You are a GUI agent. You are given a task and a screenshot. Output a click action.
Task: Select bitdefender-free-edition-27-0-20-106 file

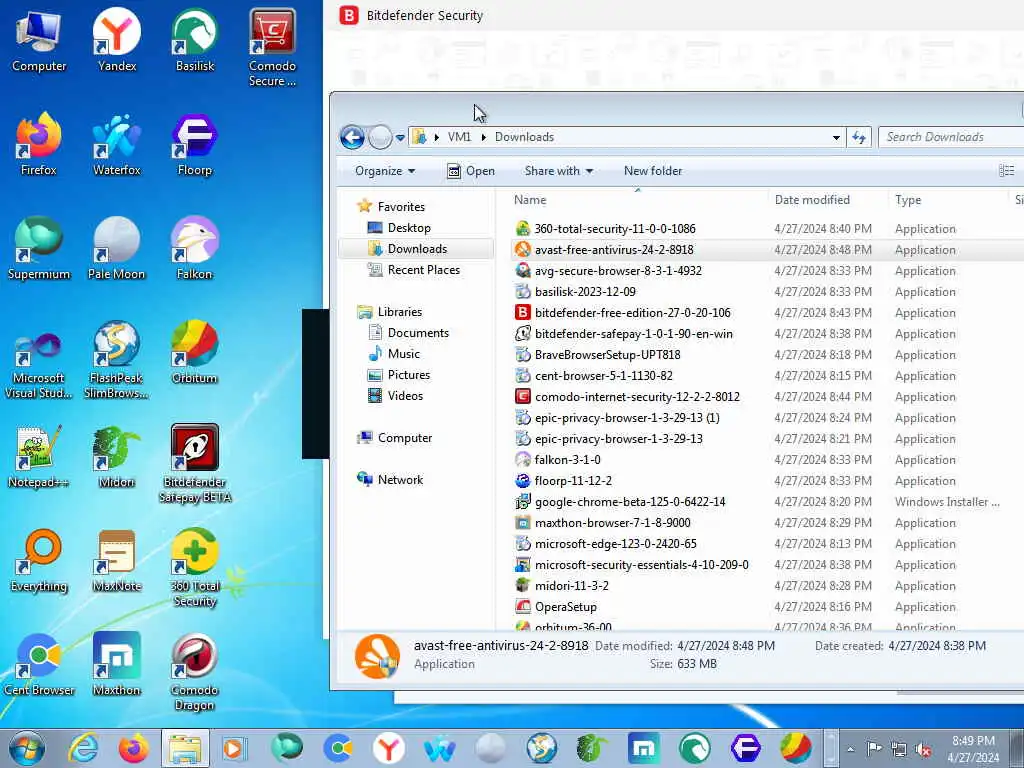click(x=632, y=313)
